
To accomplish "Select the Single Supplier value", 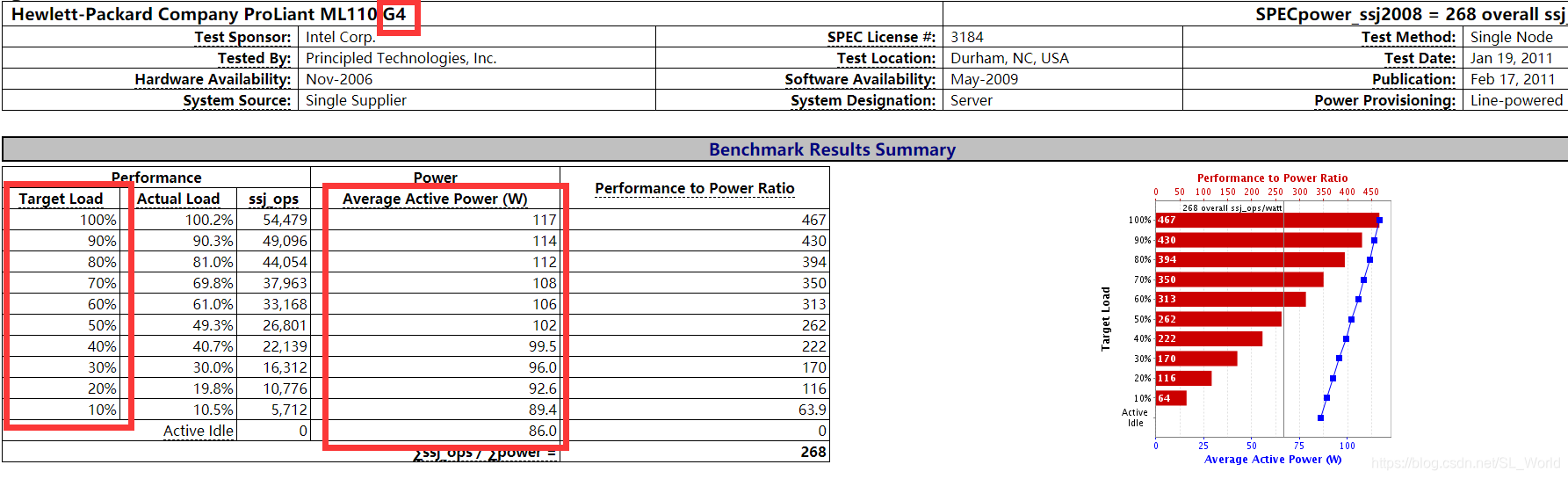I will point(356,100).
